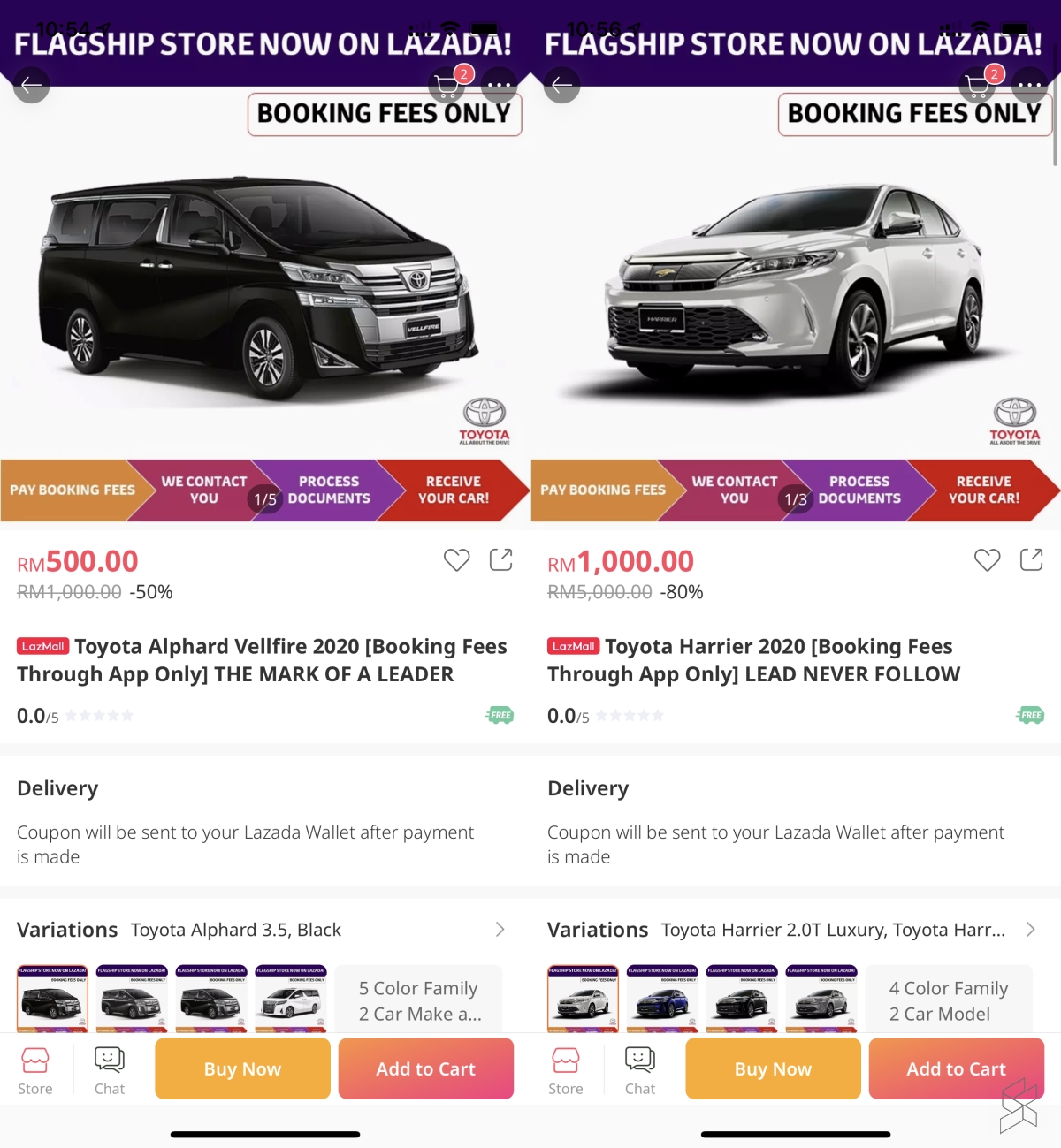Select the white Alphard variation thumbnail
1061x1148 pixels.
(x=291, y=999)
